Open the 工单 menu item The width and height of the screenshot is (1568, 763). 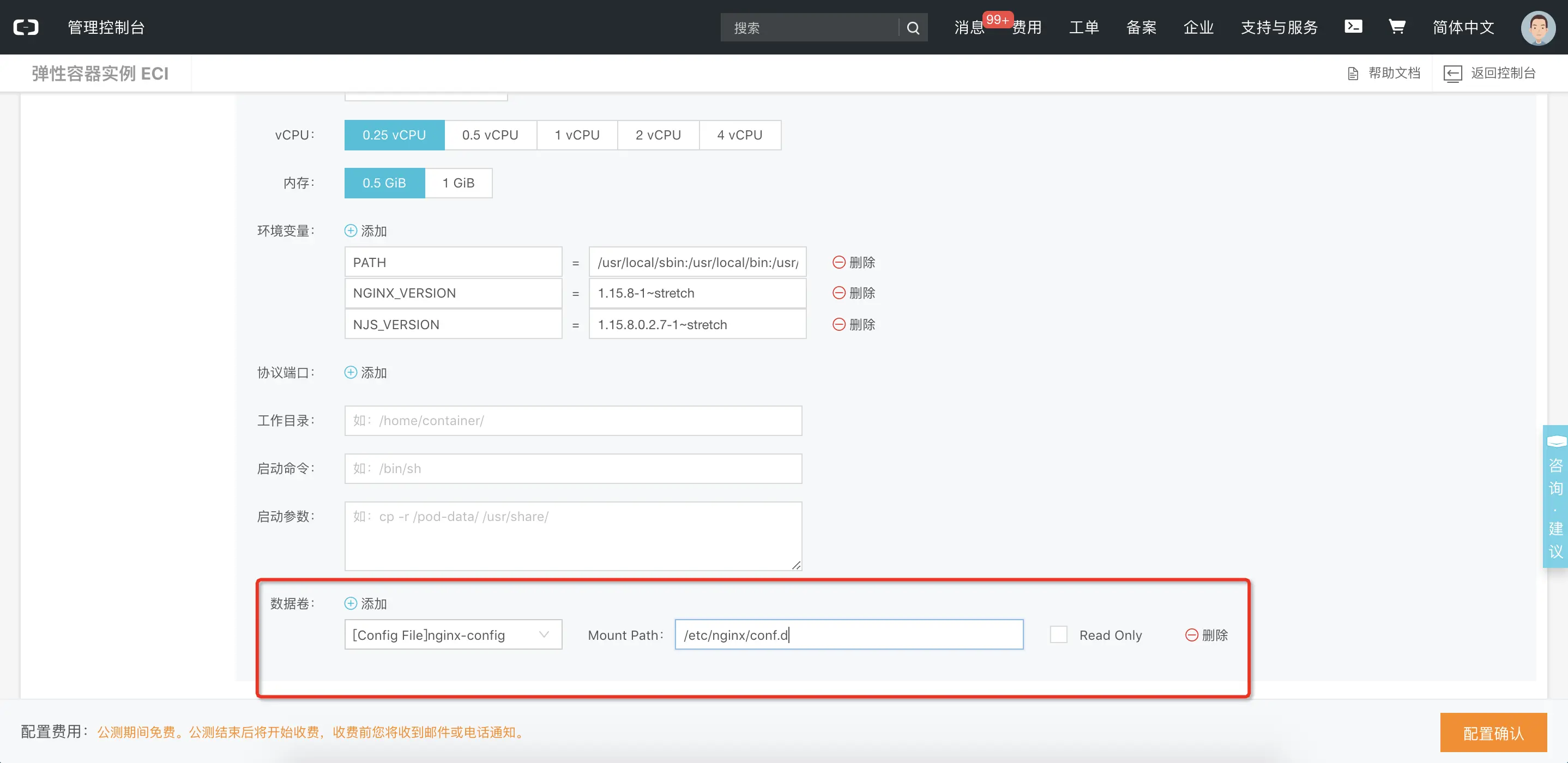1083,27
